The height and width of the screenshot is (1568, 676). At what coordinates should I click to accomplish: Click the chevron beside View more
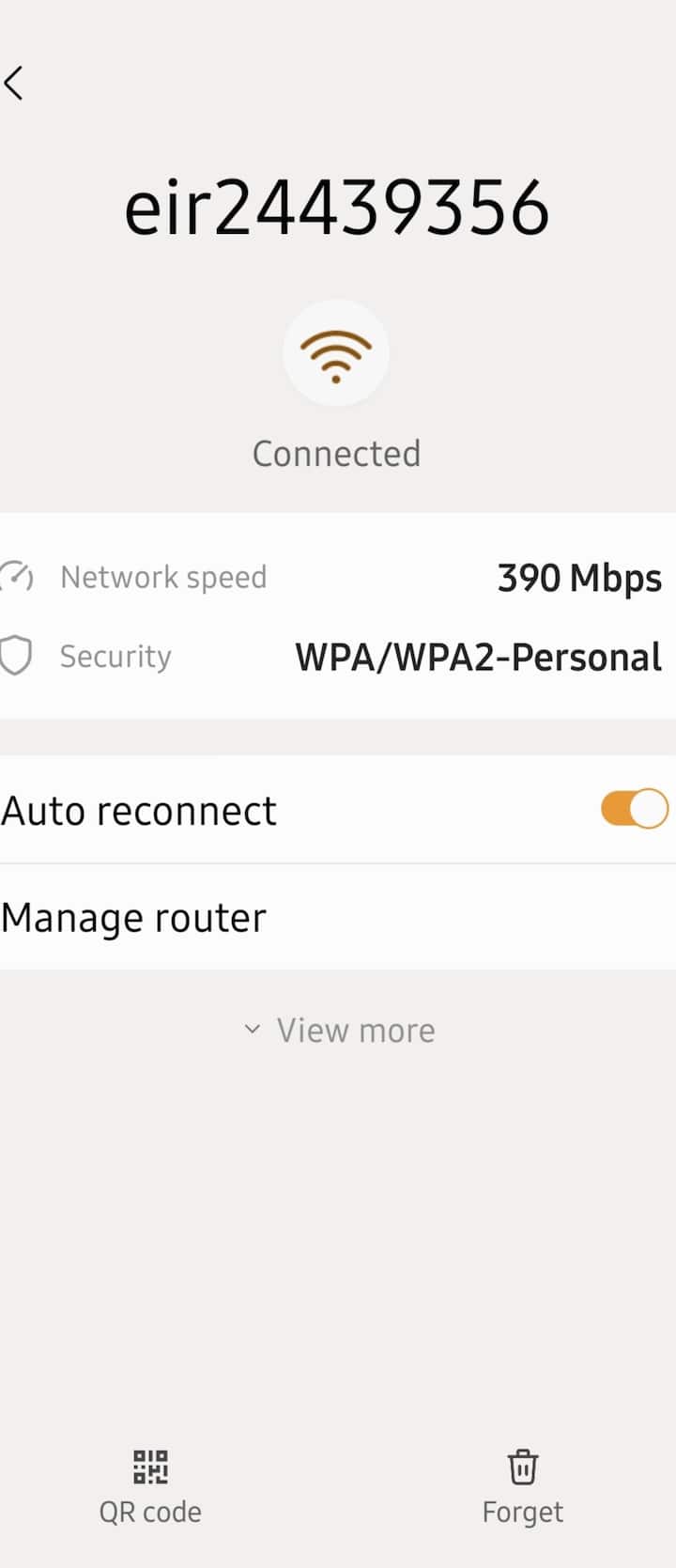(x=252, y=1030)
